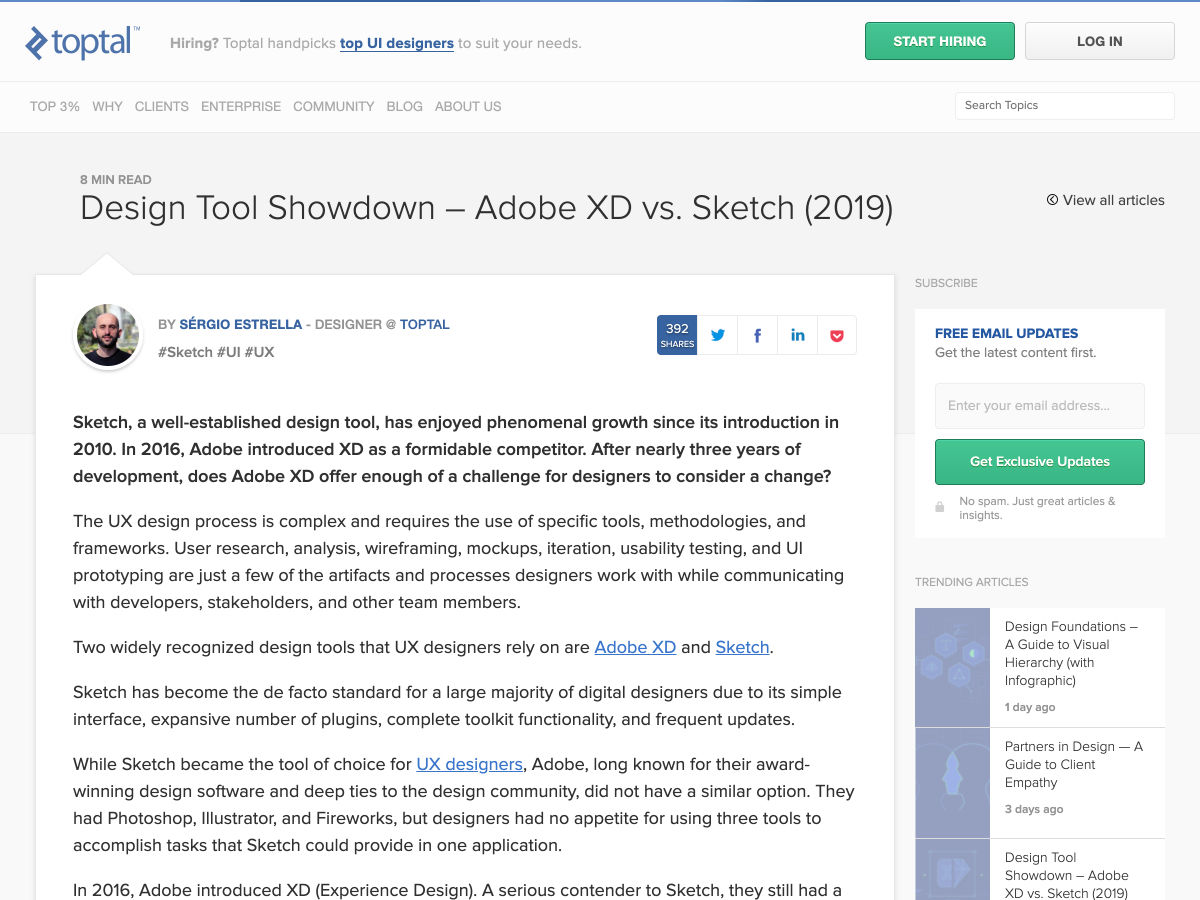Click the 8 MIN READ label
Image resolution: width=1200 pixels, height=900 pixels.
[x=116, y=180]
